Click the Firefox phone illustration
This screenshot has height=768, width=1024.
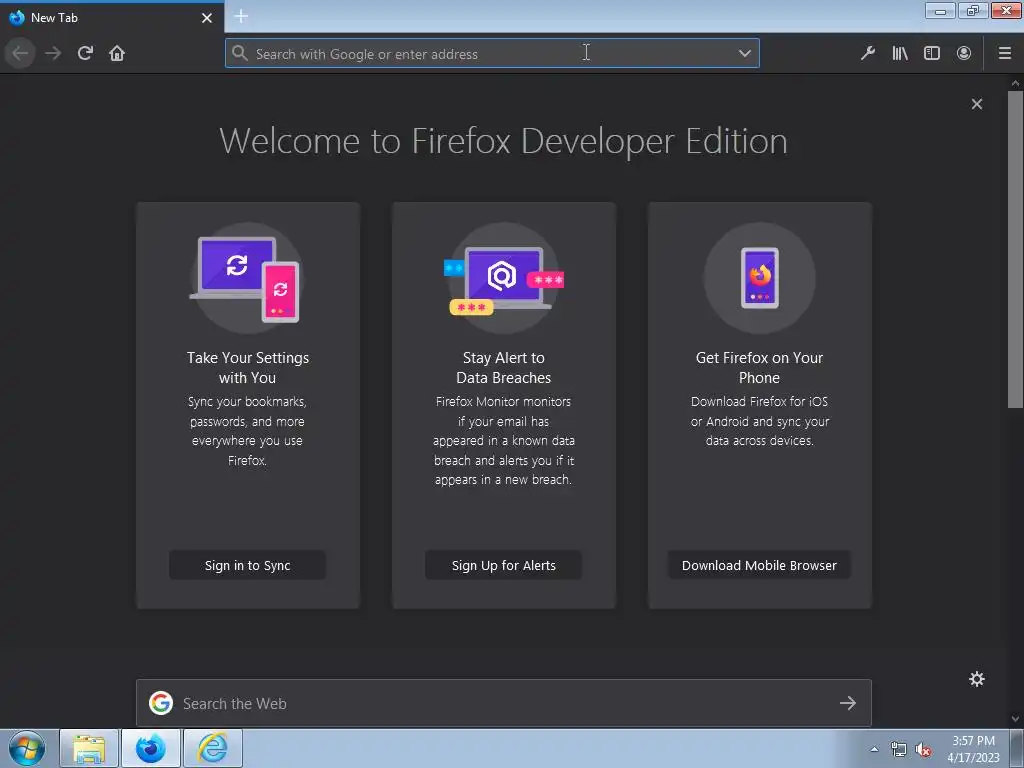(x=760, y=279)
